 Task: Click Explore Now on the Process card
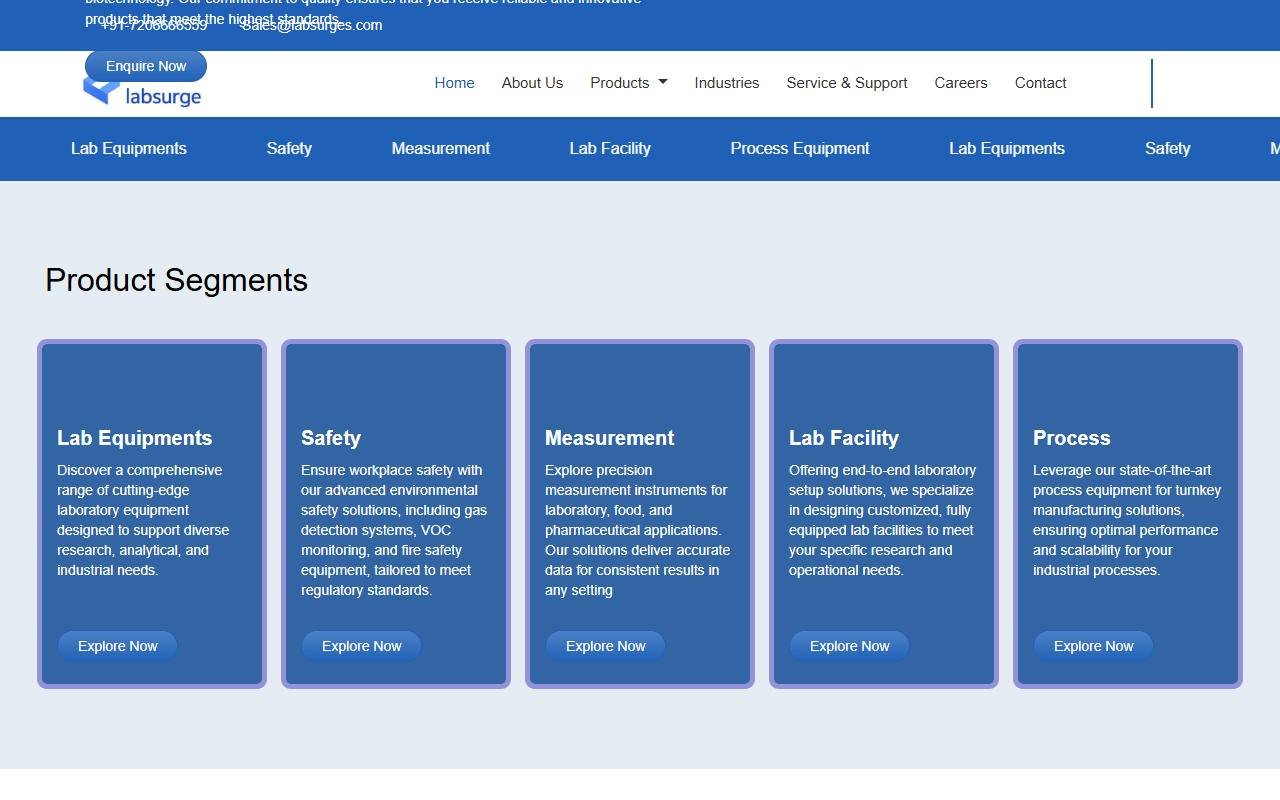point(1093,646)
